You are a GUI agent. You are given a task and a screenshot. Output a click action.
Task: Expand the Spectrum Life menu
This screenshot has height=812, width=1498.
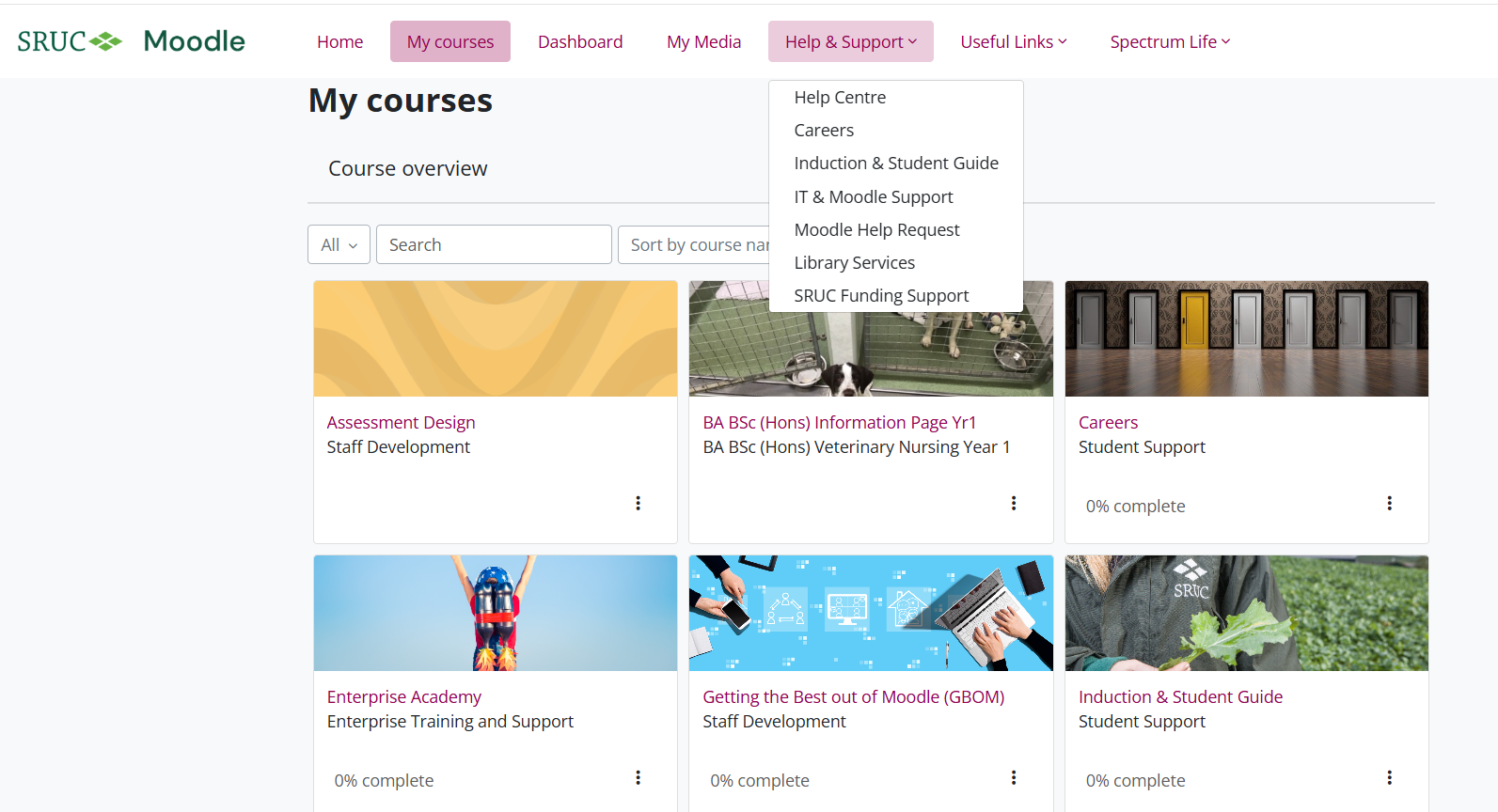[x=1170, y=41]
